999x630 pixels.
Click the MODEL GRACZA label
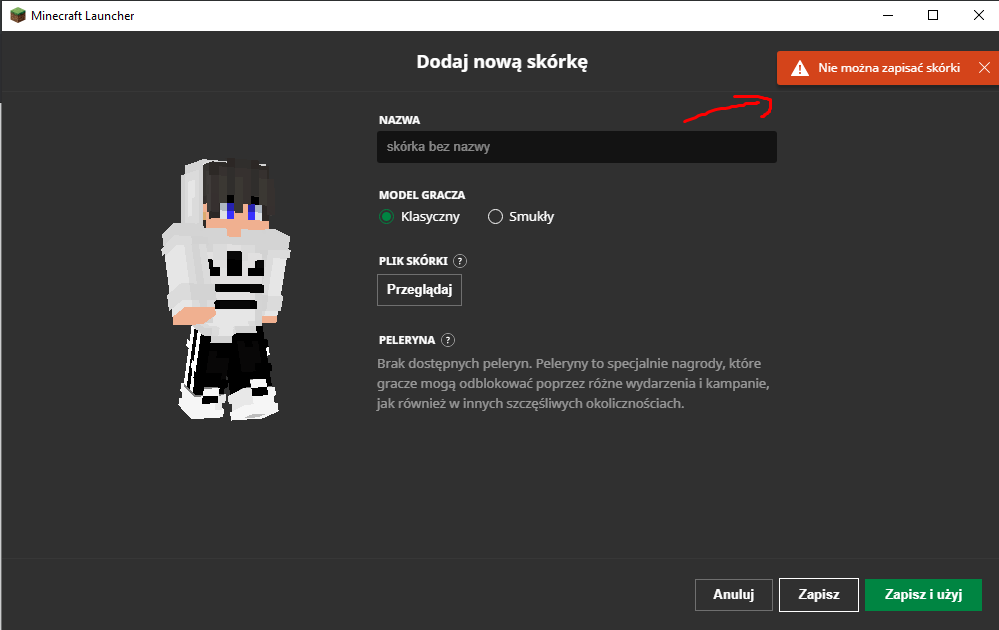point(422,195)
